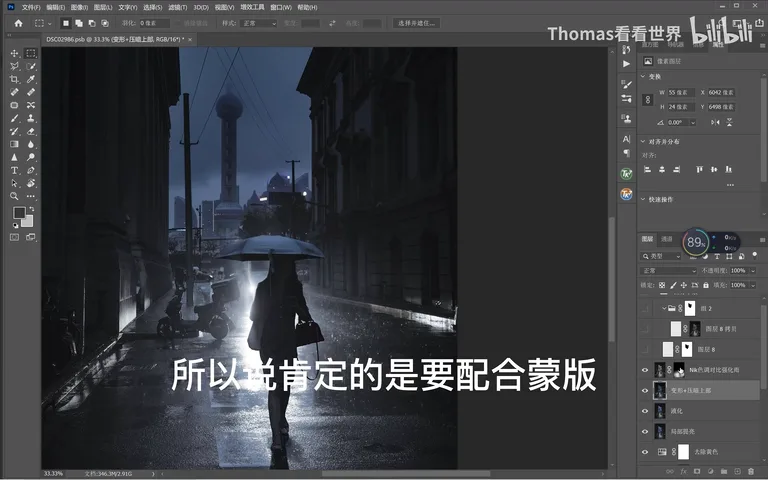Open the 样式 (Style) dropdown
This screenshot has width=768, height=480.
pos(258,23)
